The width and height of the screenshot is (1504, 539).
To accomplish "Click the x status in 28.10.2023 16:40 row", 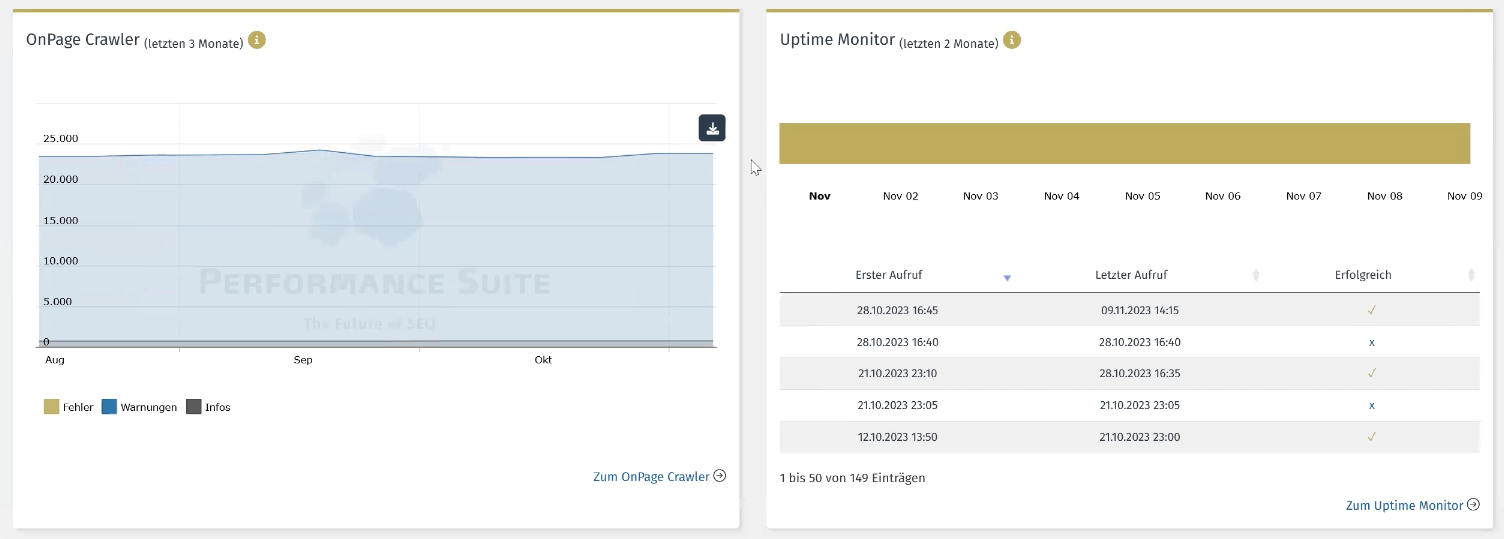I will click(x=1371, y=342).
